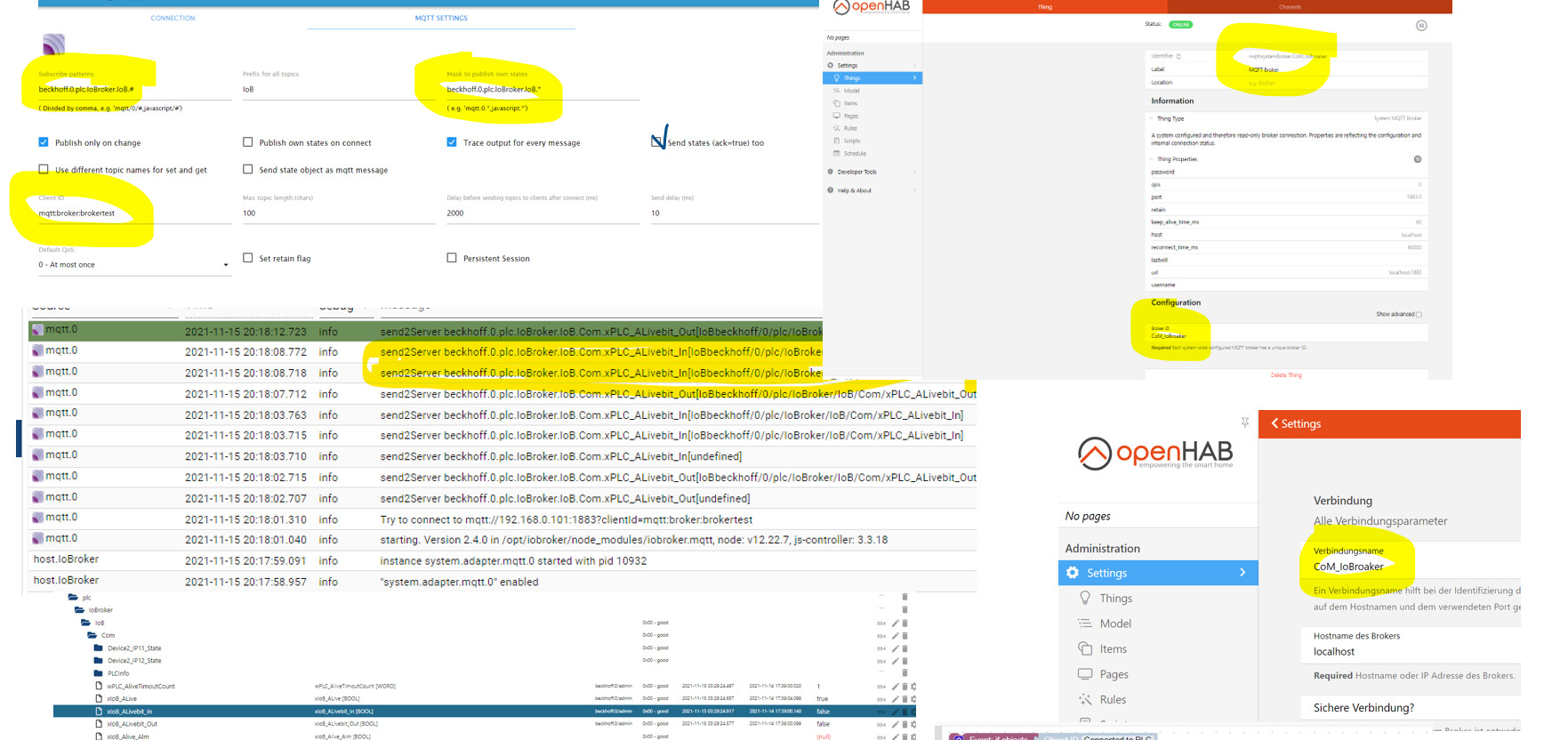Edit the Mask to publish own states field
Screen dimensions: 1568x740
pyautogui.click(x=543, y=89)
